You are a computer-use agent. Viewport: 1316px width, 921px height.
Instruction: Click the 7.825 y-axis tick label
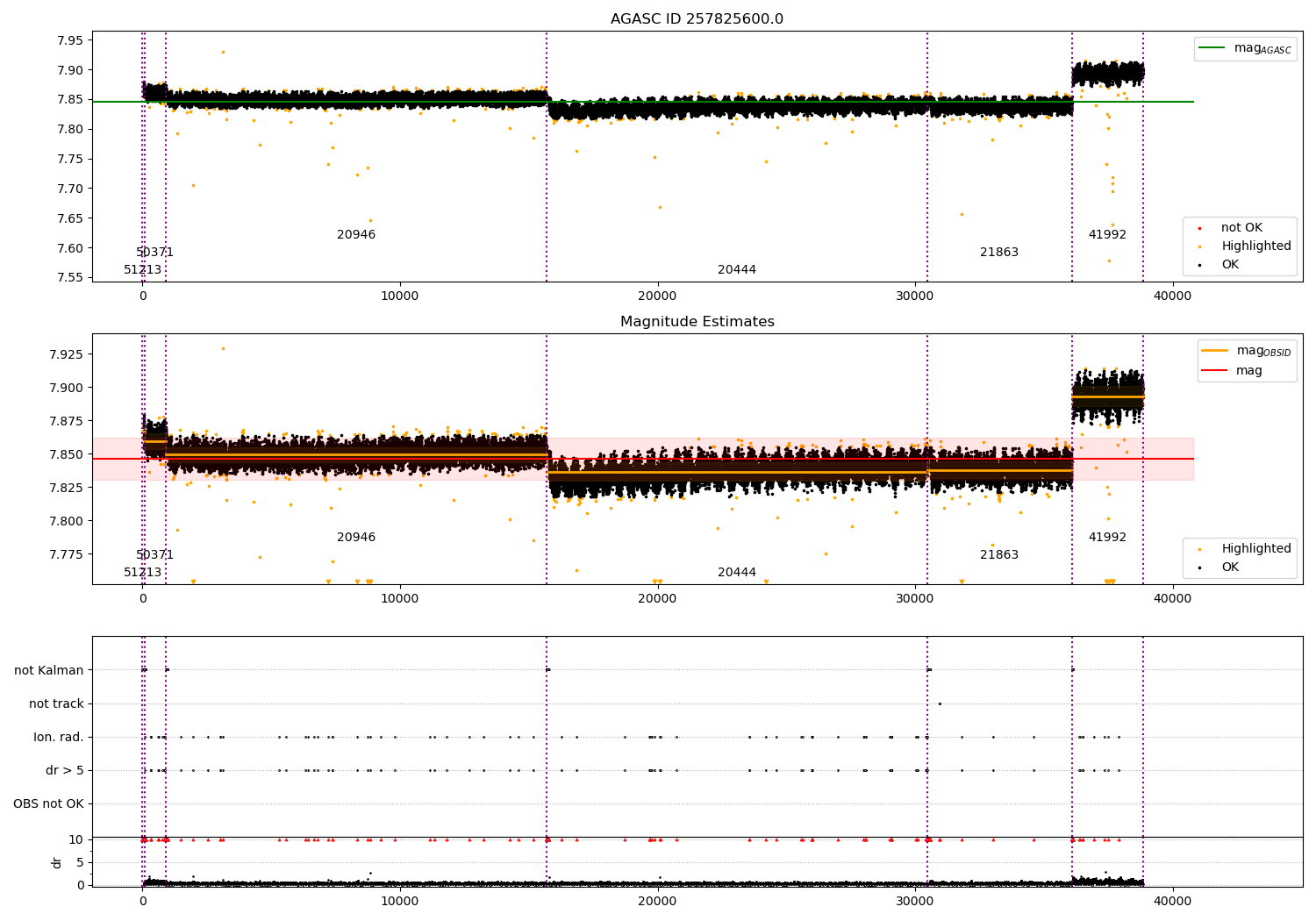coord(65,488)
